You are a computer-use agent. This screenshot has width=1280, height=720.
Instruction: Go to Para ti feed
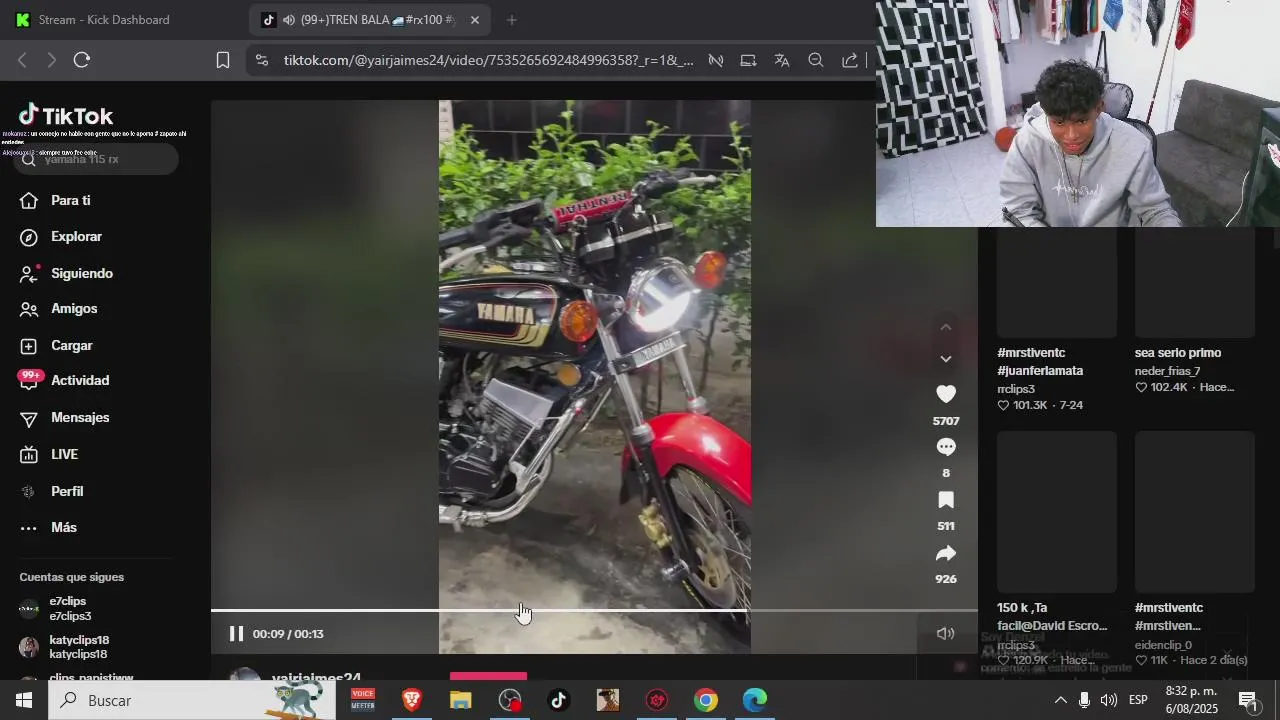[x=70, y=200]
